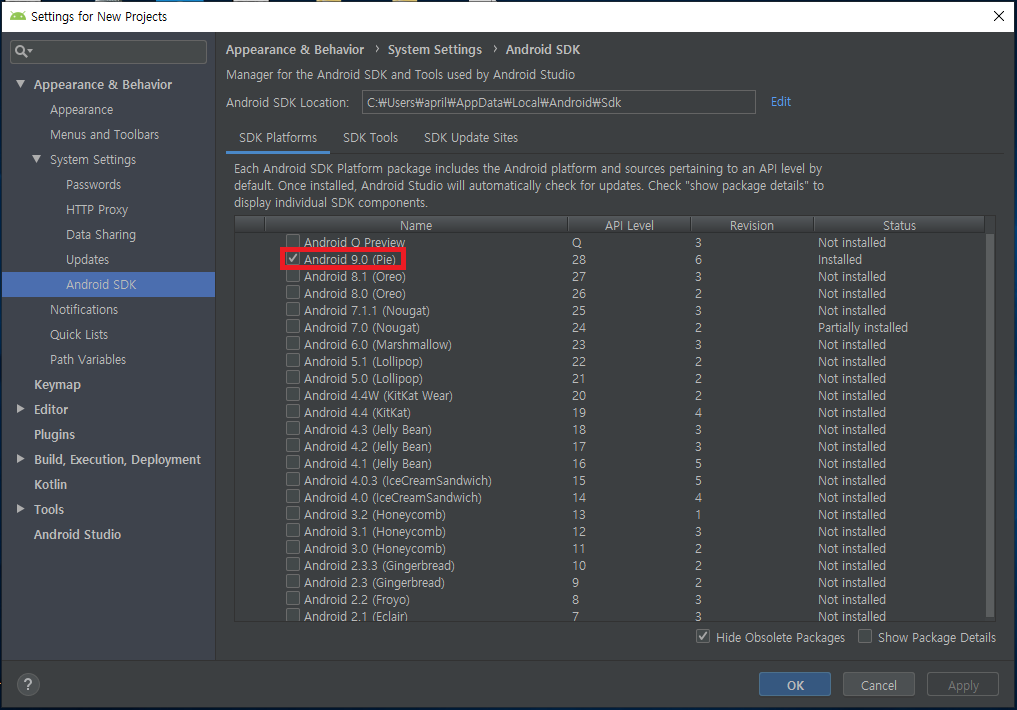Open the SDK Update Sites tab
The image size is (1017, 710).
click(471, 137)
